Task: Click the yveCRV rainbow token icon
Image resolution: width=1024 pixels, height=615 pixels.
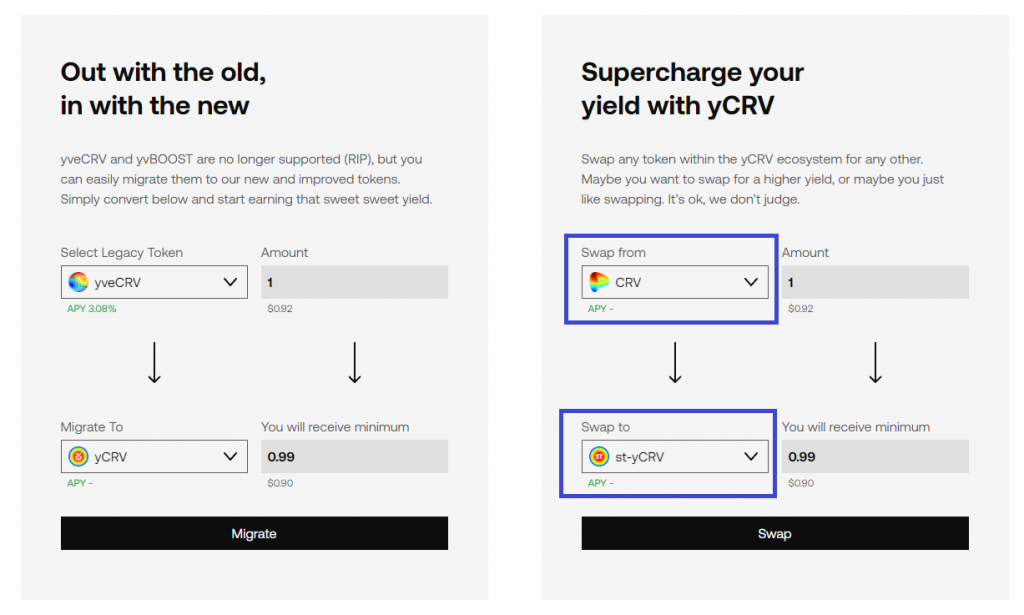Action: [x=78, y=282]
